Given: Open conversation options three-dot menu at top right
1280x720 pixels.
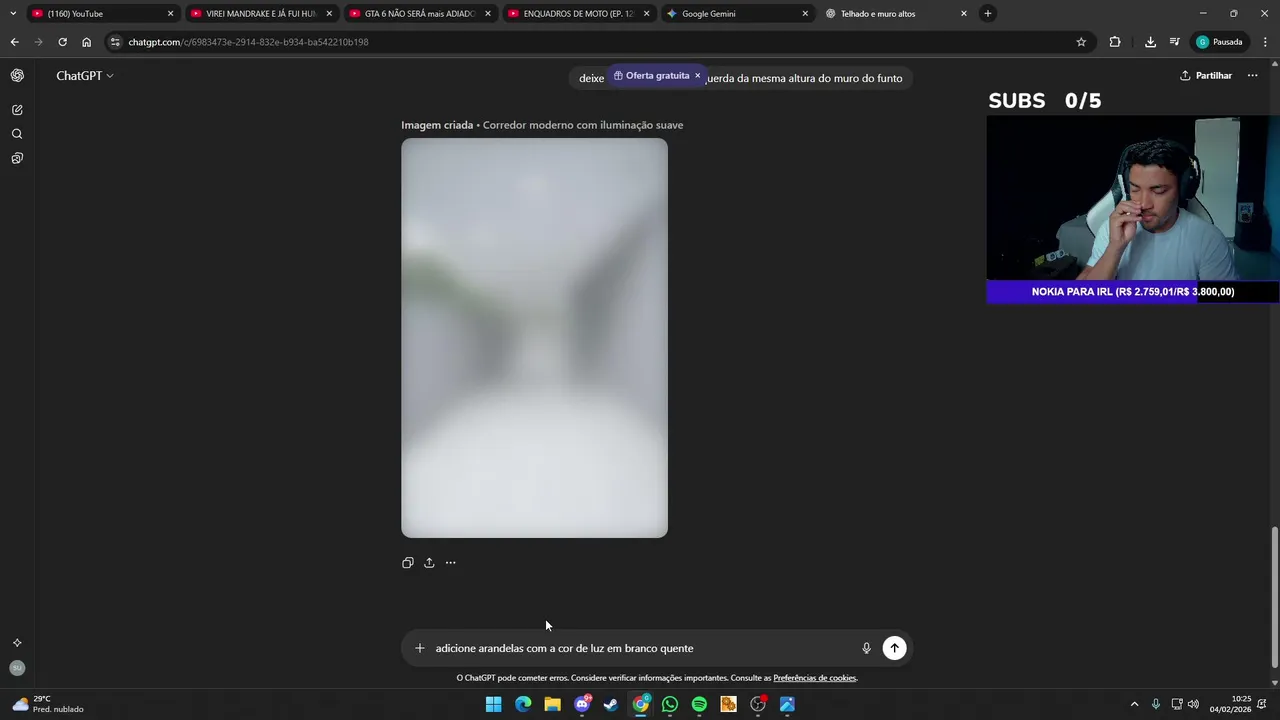Looking at the screenshot, I should click(x=1252, y=76).
